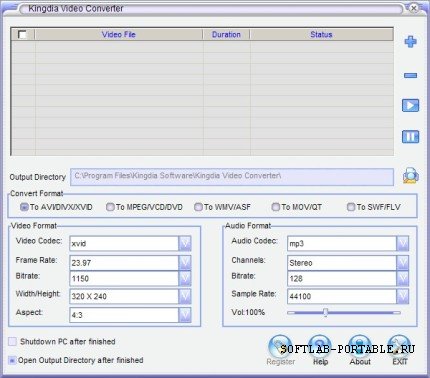430x378 pixels.
Task: Enable Shutdown PC after finished
Action: (12, 341)
